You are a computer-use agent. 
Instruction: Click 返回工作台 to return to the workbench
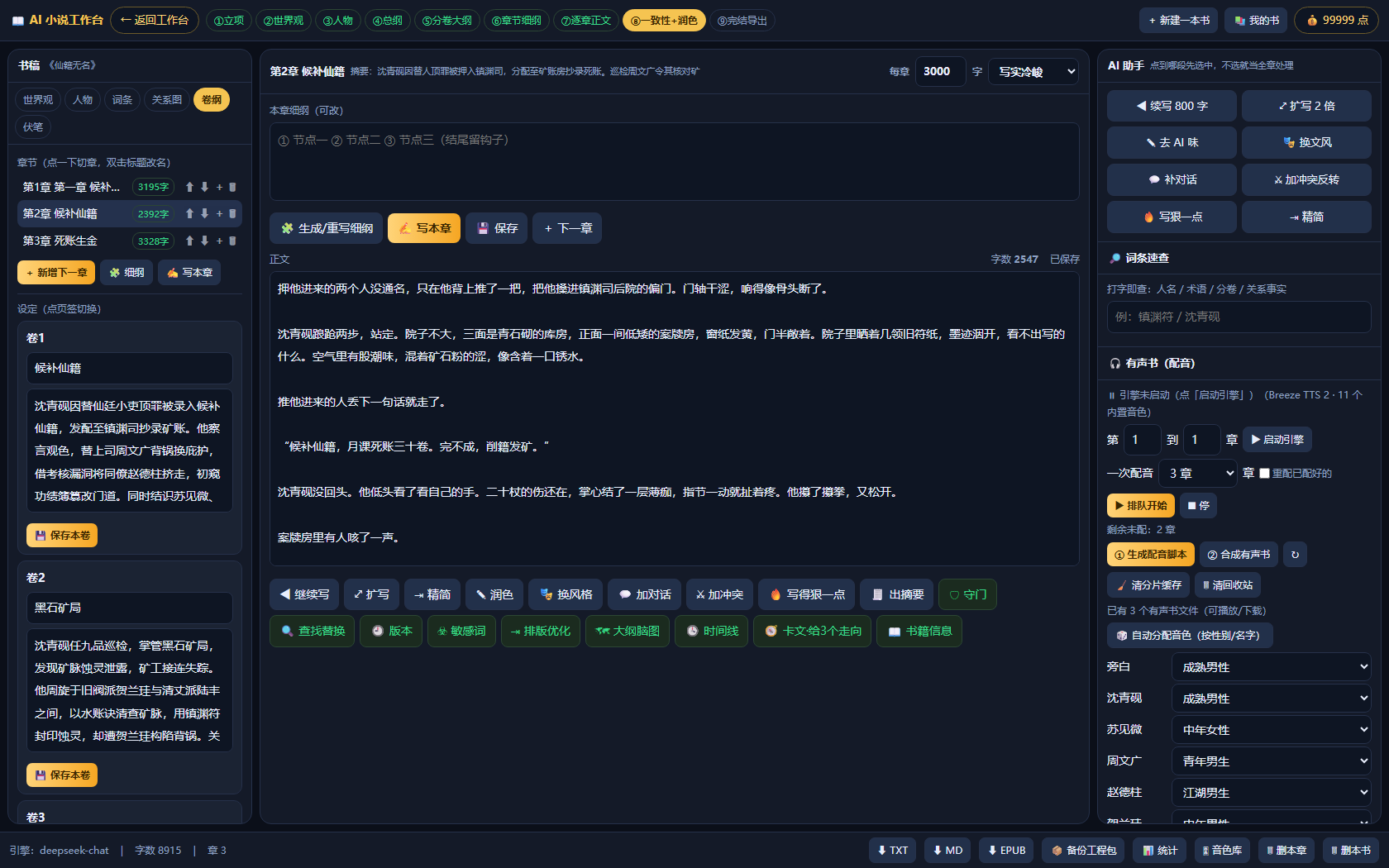155,20
